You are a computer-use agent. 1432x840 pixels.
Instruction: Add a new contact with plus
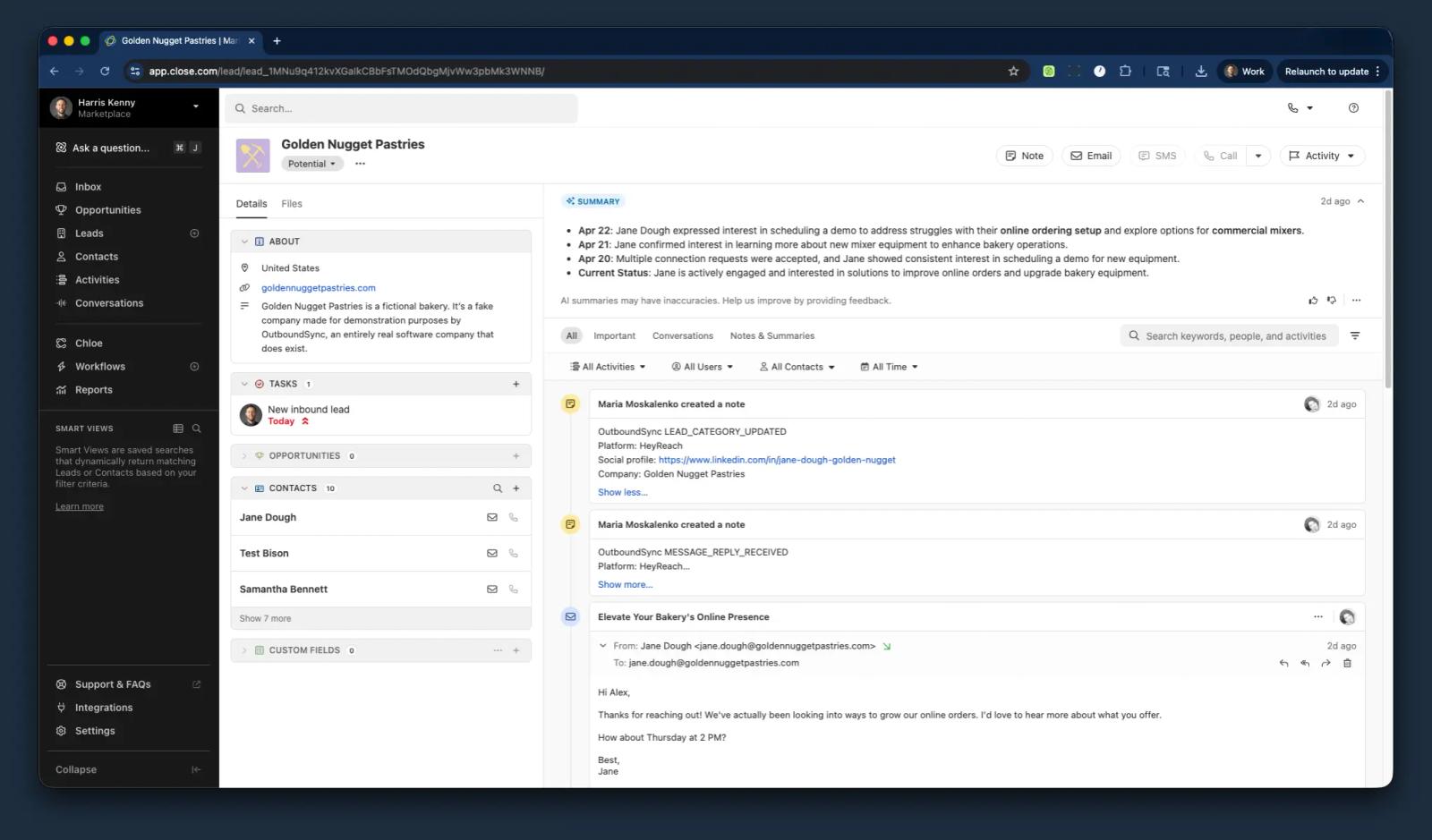tap(516, 488)
